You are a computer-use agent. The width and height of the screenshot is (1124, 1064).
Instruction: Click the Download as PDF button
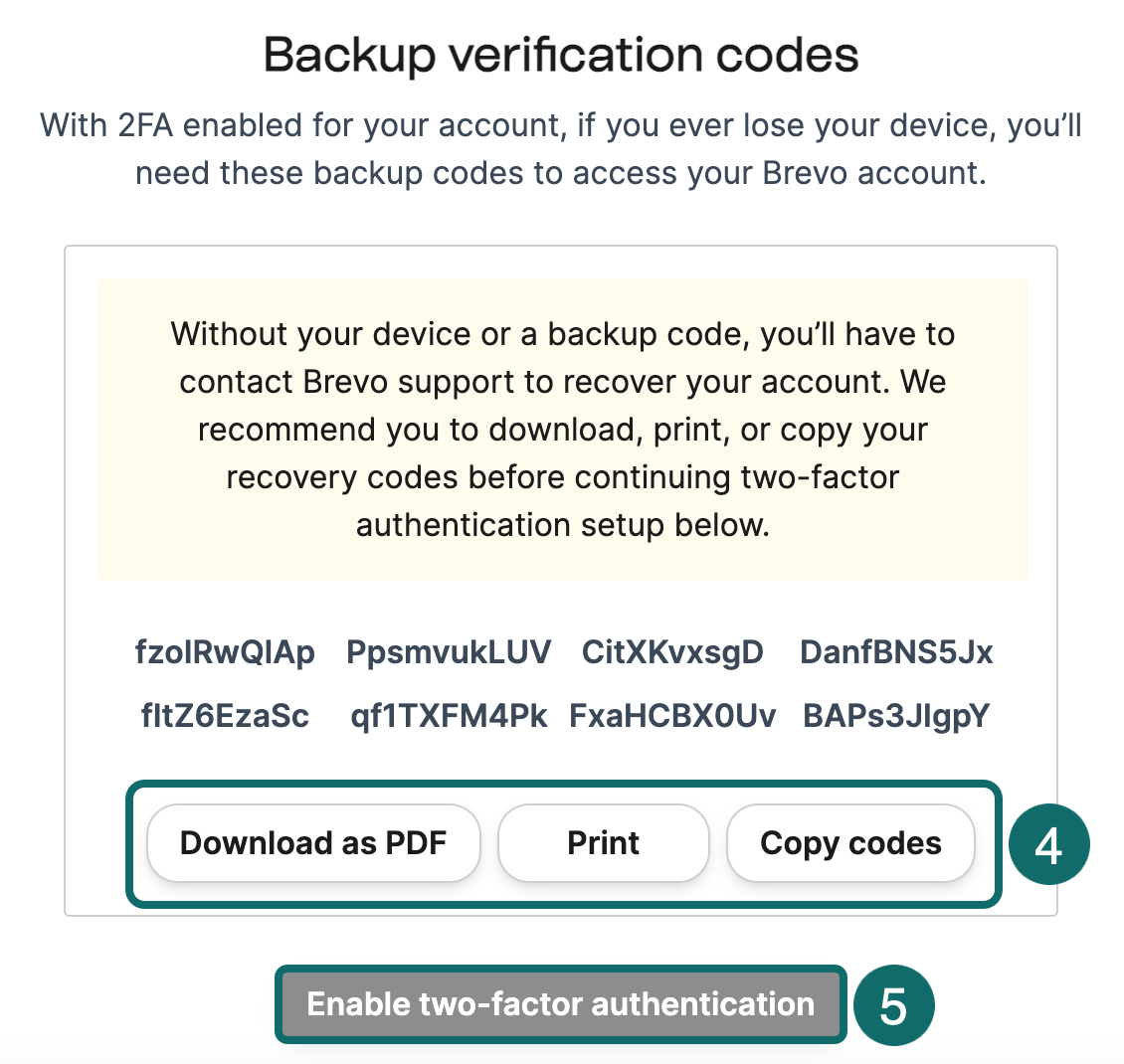tap(313, 843)
